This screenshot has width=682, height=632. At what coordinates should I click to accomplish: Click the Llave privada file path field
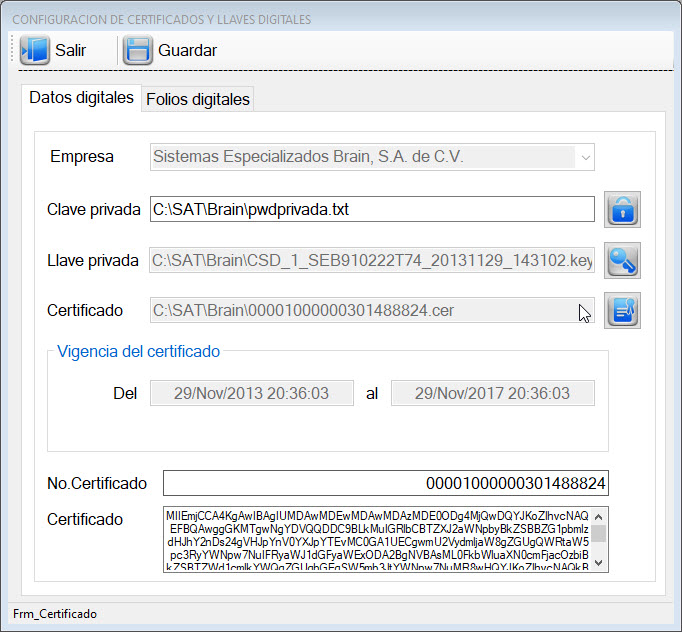tap(372, 261)
